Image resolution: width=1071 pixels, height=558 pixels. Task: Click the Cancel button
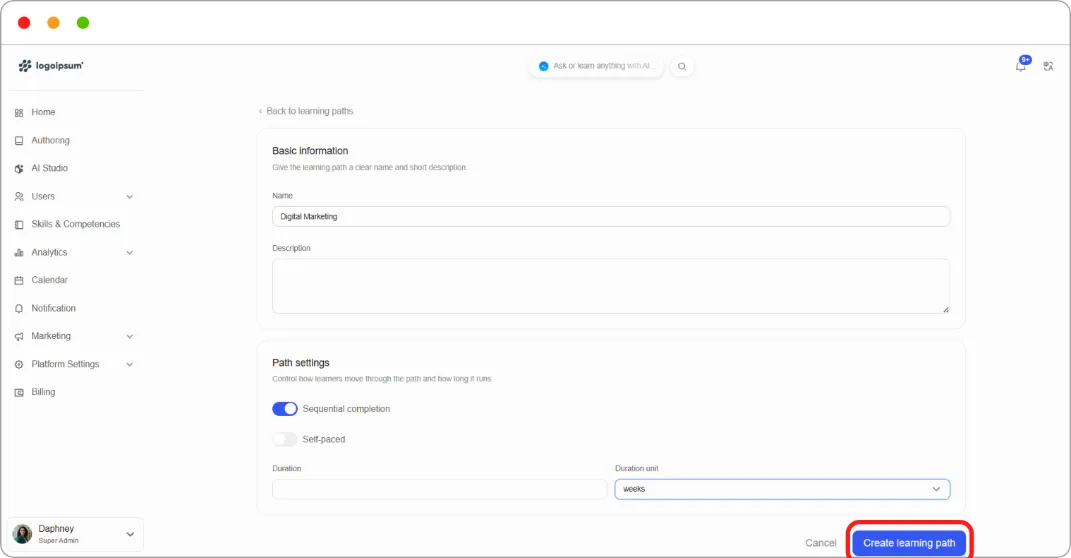pos(820,543)
